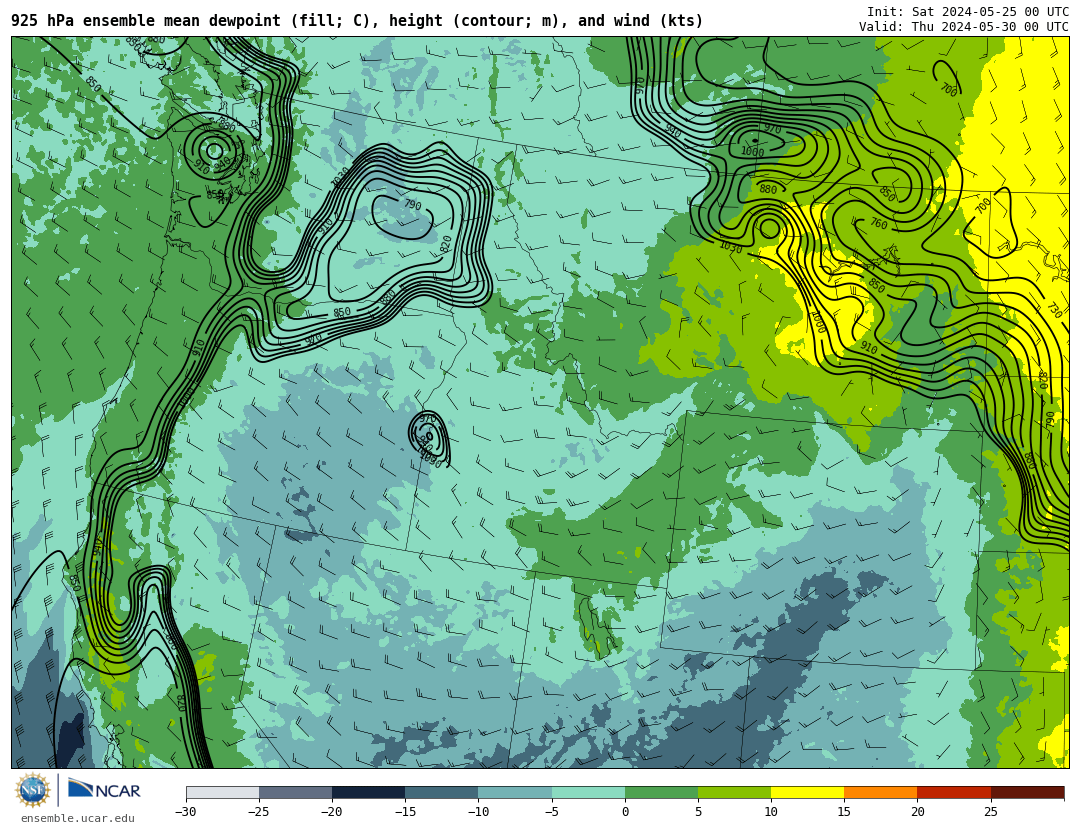Viewport: 1080px width, 831px height.
Task: Click the steel blue -15 to -10 colorbar swatch
Action: [x=442, y=792]
